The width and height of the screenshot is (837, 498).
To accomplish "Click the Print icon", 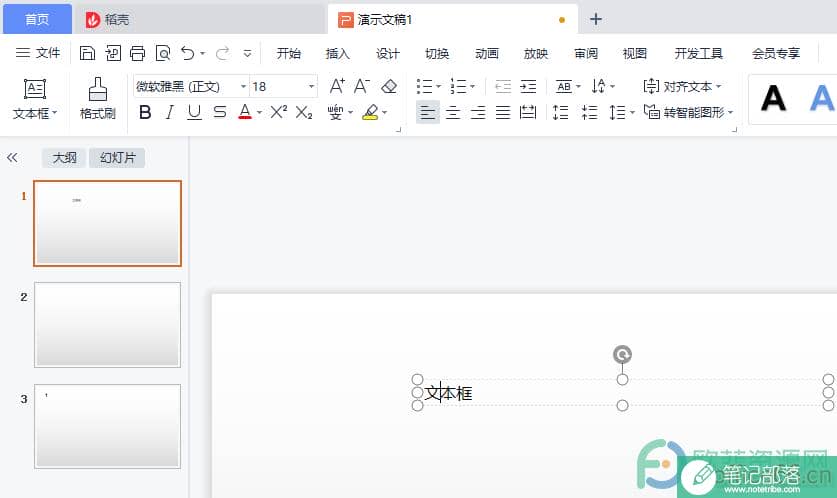I will 138,53.
